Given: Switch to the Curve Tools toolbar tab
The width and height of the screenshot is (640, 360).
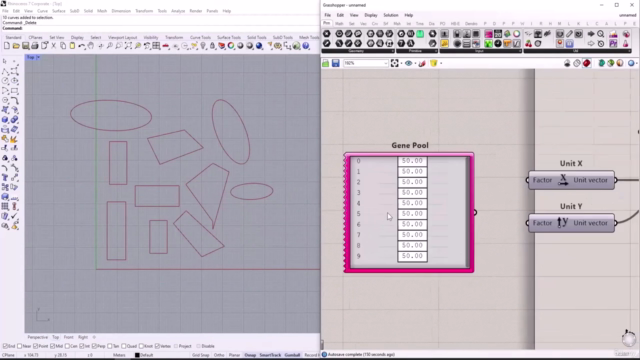Looking at the screenshot, I should [200, 38].
